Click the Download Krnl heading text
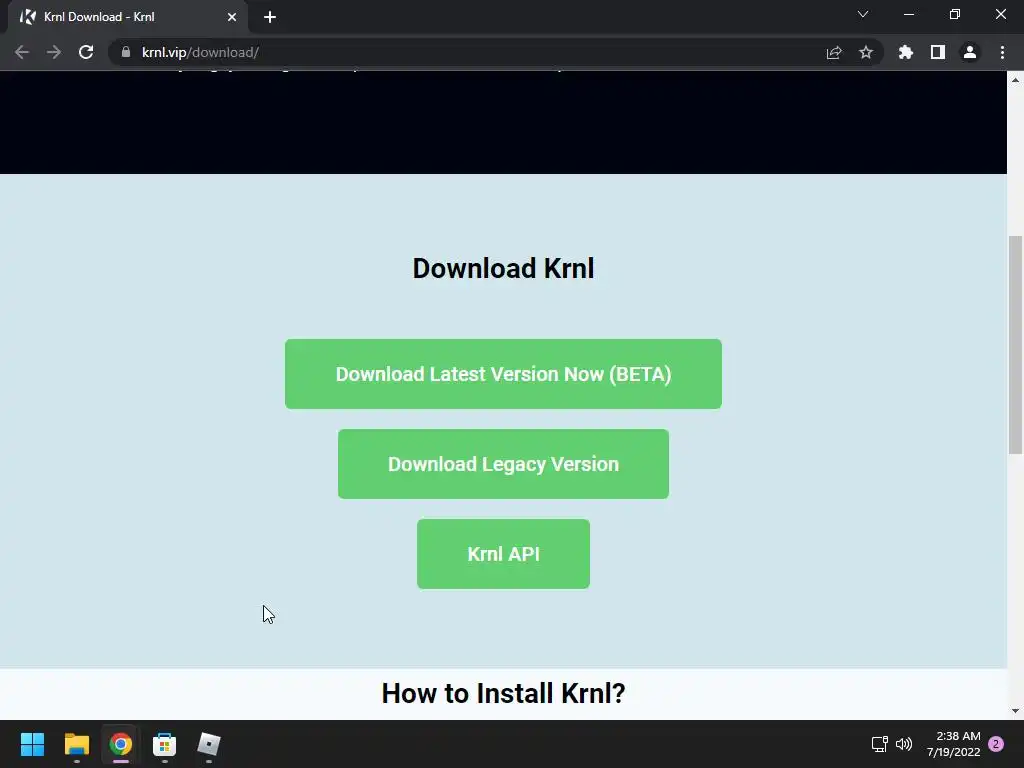Viewport: 1024px width, 768px height. pos(504,268)
